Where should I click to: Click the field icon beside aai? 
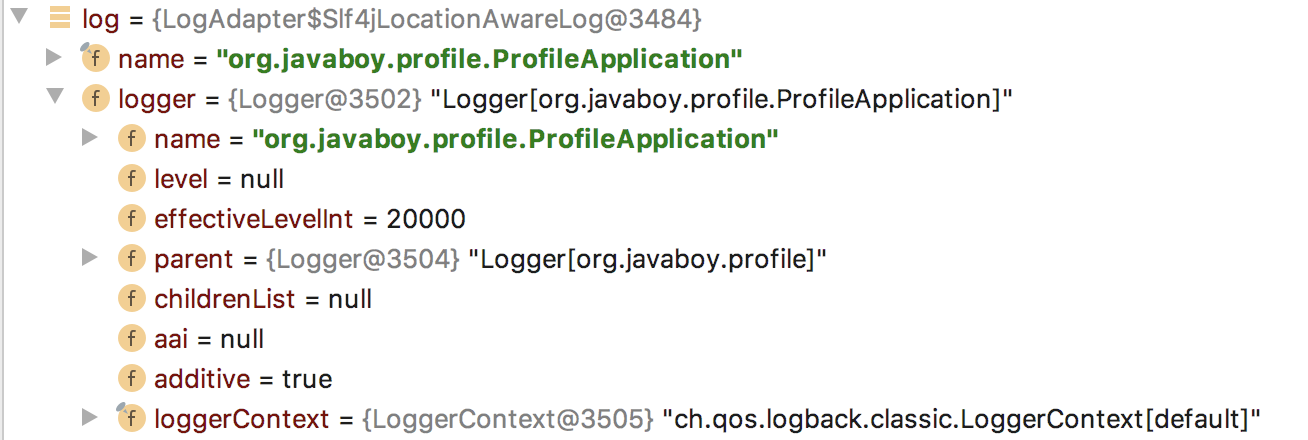[x=131, y=339]
